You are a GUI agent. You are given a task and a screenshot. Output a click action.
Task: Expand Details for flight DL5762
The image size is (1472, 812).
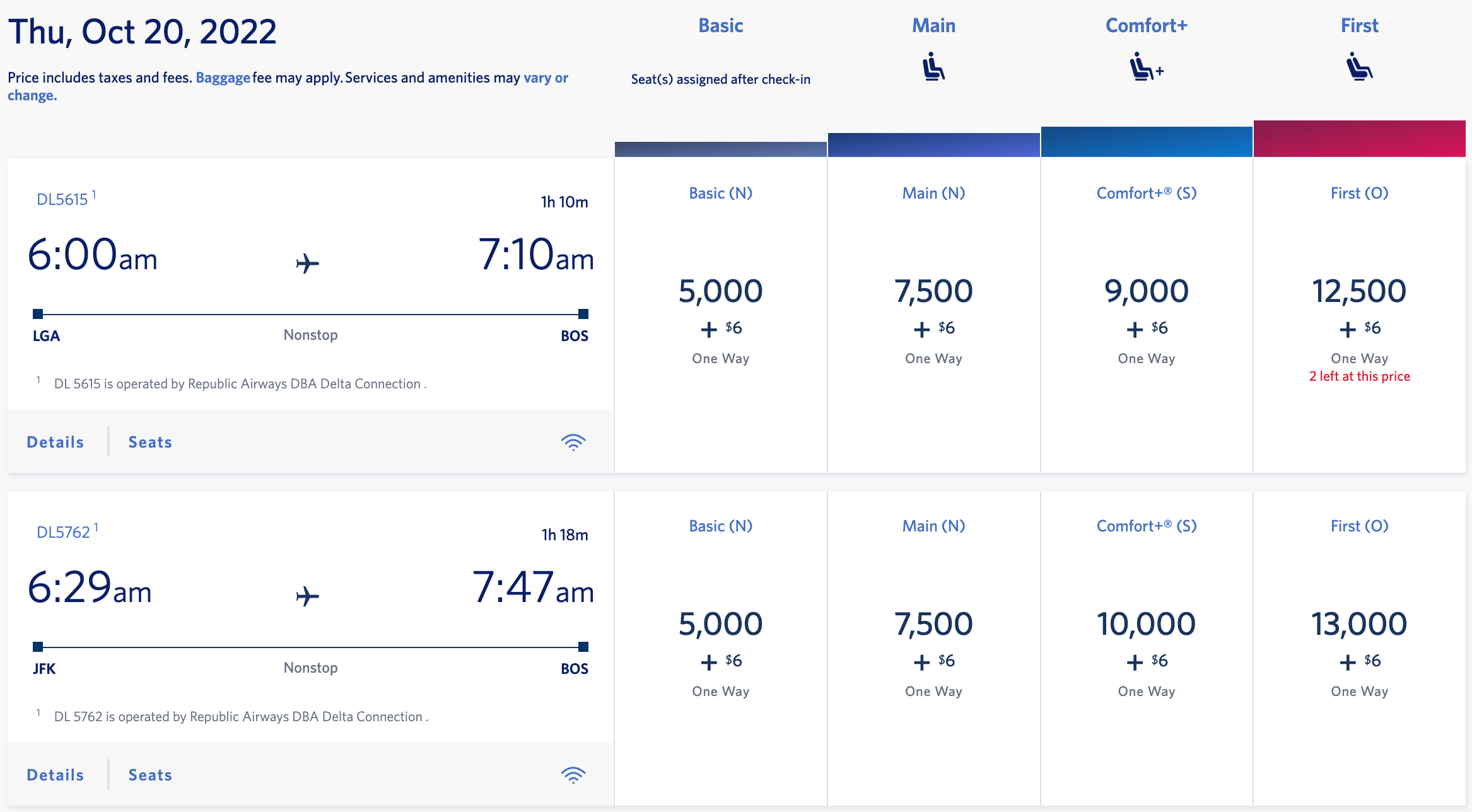point(54,774)
